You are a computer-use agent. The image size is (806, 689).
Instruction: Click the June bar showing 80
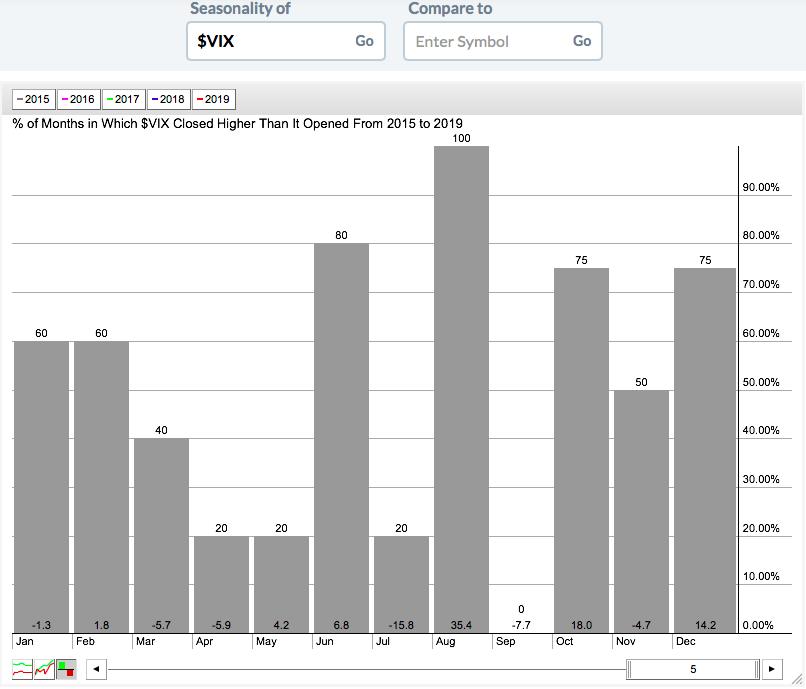point(341,438)
